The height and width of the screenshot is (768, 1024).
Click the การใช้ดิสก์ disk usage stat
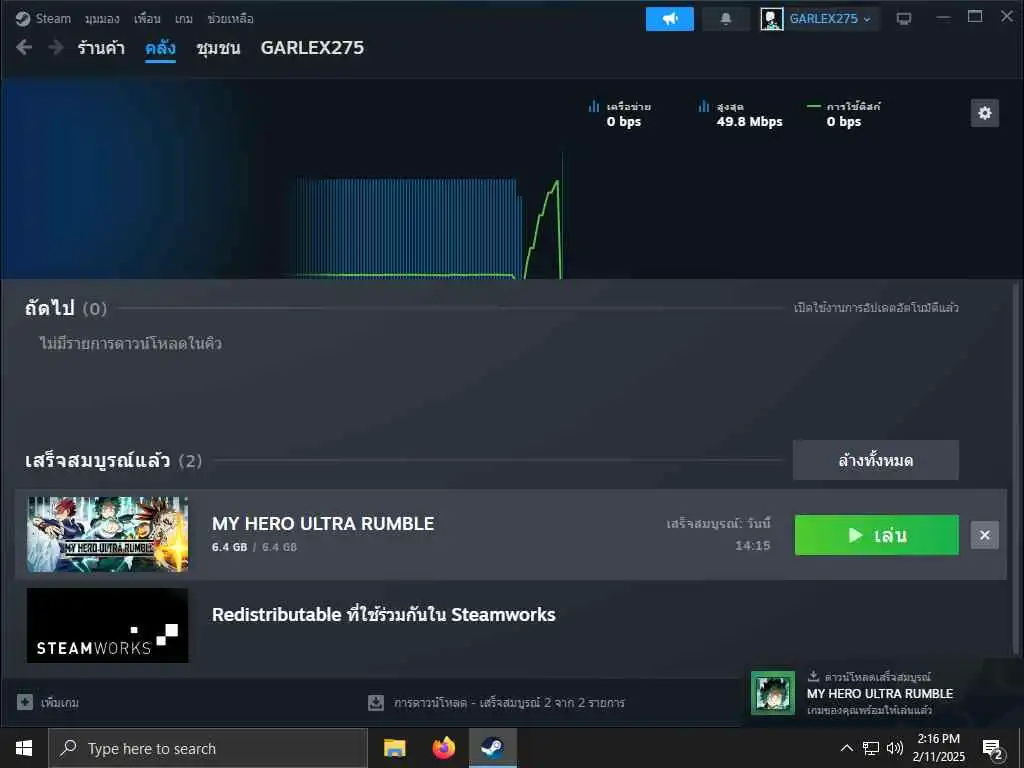(844, 114)
